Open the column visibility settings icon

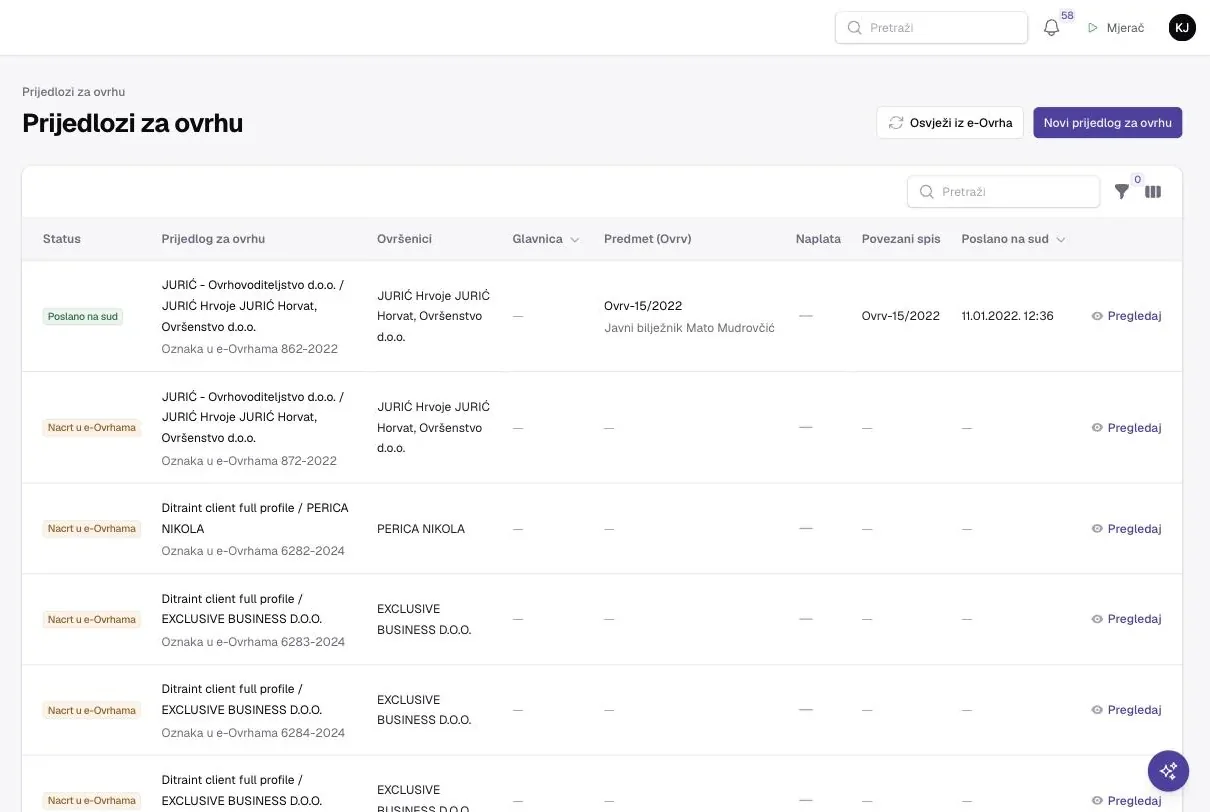point(1153,192)
